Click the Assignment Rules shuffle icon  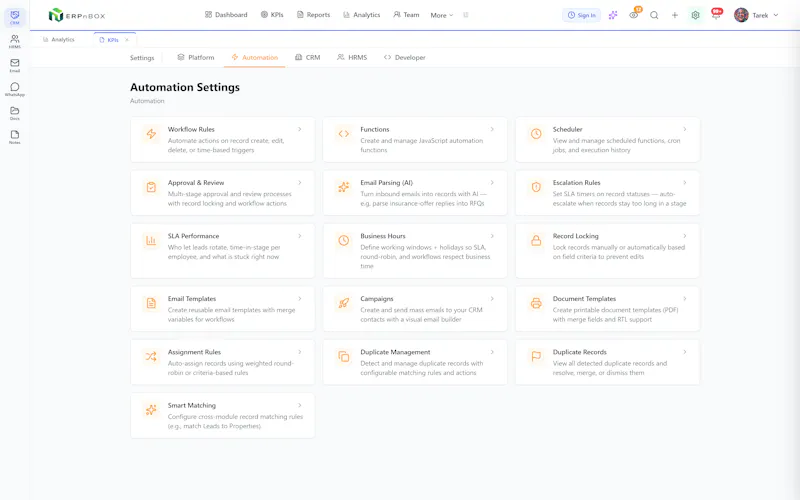click(x=151, y=357)
